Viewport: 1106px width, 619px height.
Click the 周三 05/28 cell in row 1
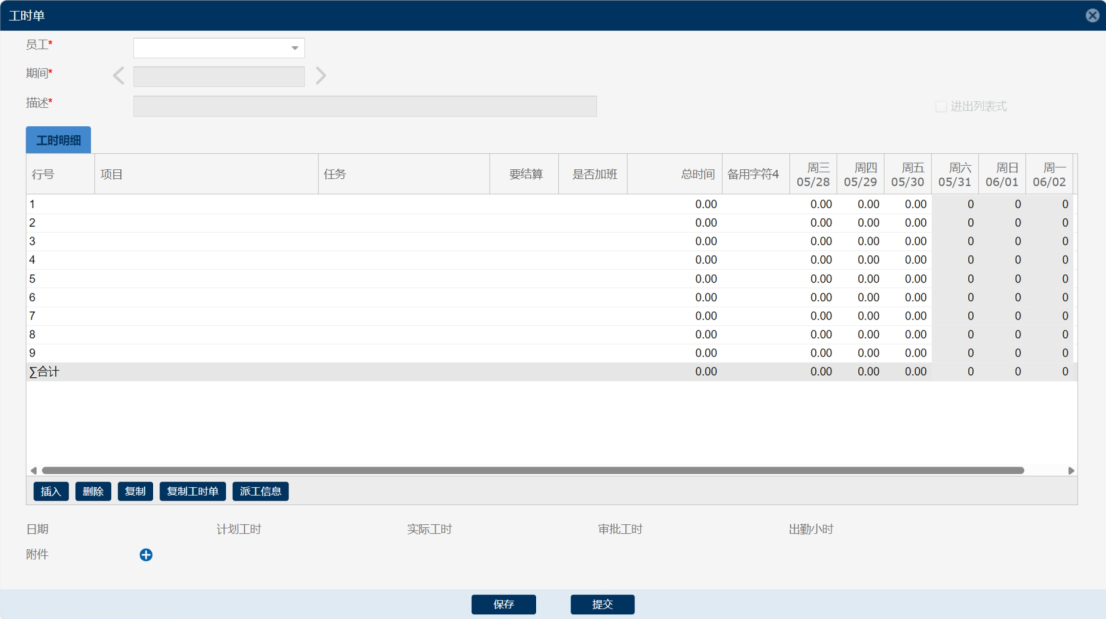click(x=812, y=204)
